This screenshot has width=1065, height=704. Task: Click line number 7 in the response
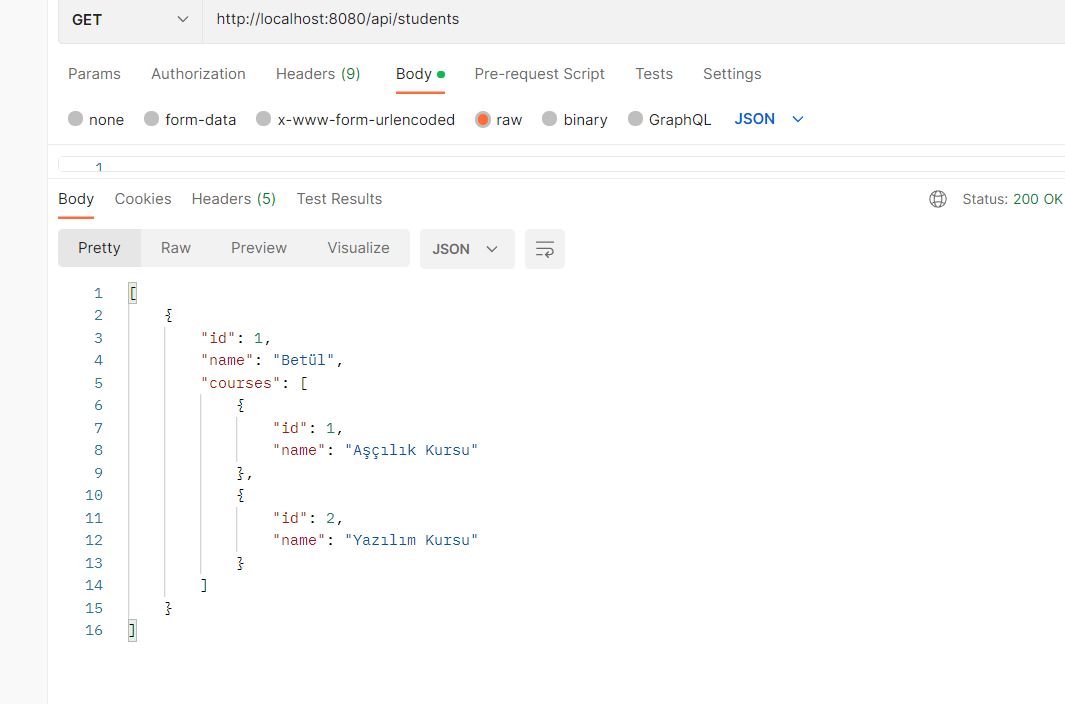click(97, 427)
